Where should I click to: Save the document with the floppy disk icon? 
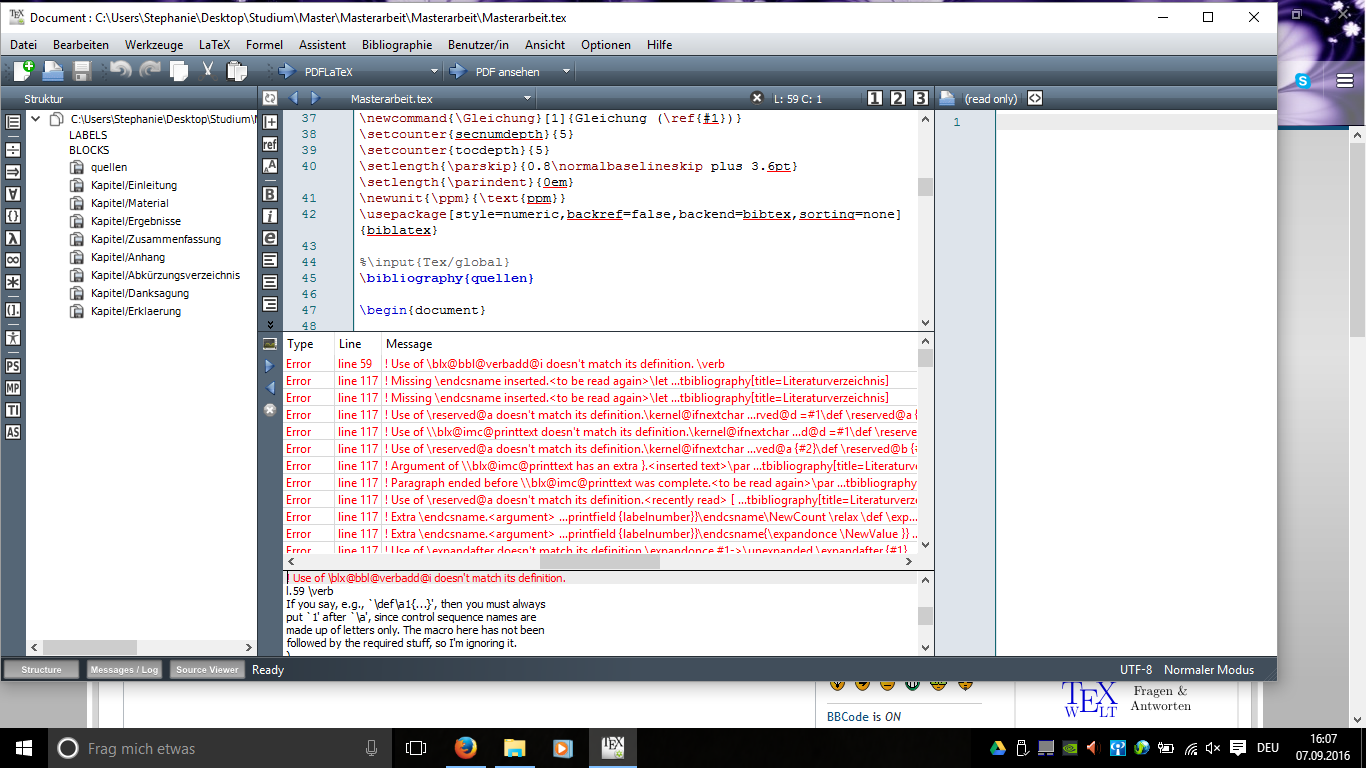[82, 71]
